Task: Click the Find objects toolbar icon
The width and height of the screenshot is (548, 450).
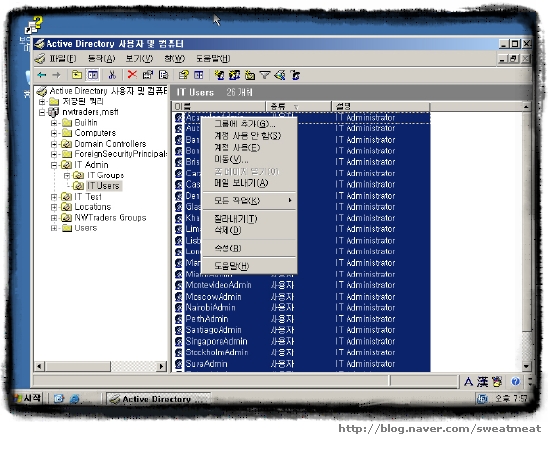Action: tap(280, 75)
